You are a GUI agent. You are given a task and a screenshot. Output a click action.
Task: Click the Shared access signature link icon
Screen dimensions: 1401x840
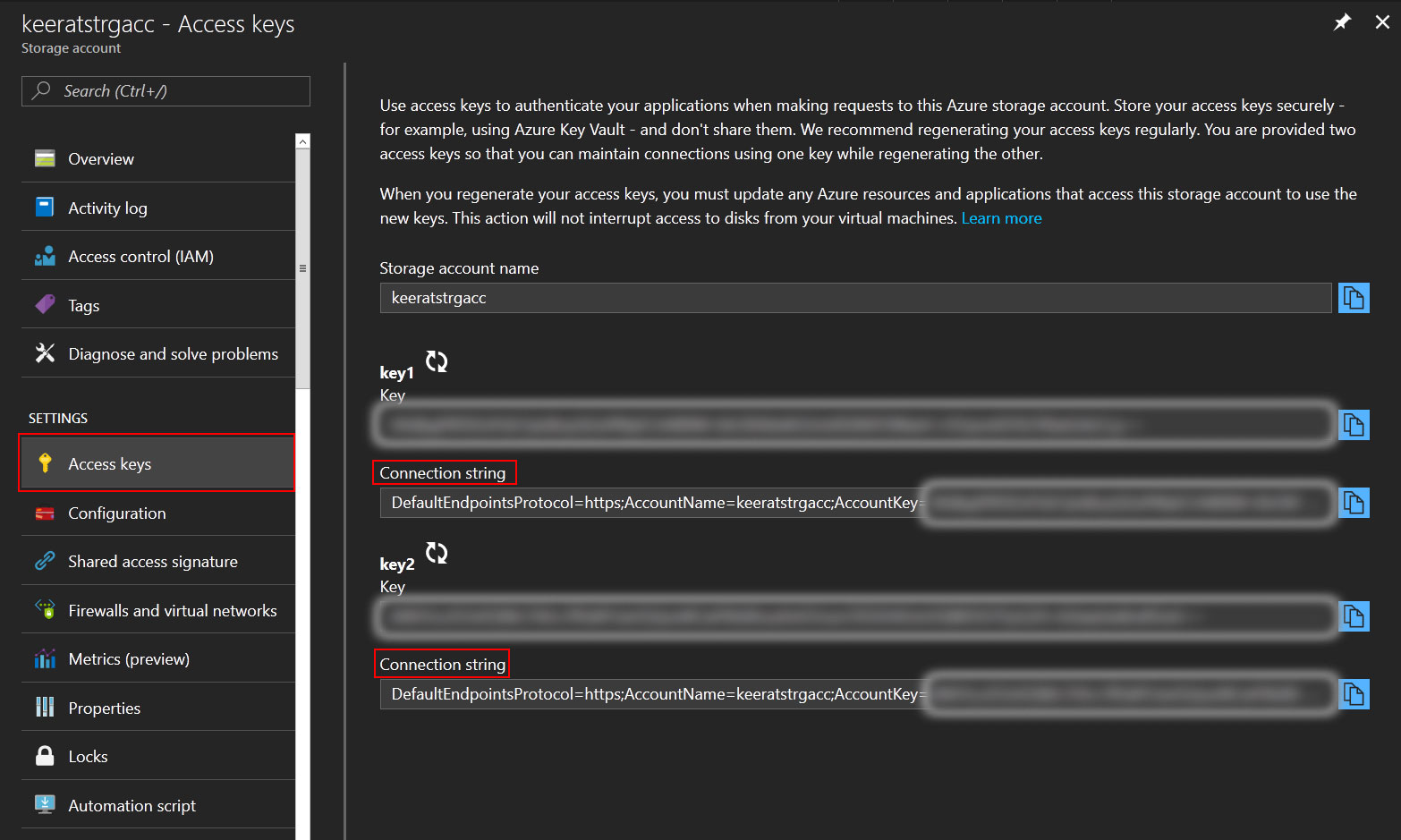tap(45, 561)
